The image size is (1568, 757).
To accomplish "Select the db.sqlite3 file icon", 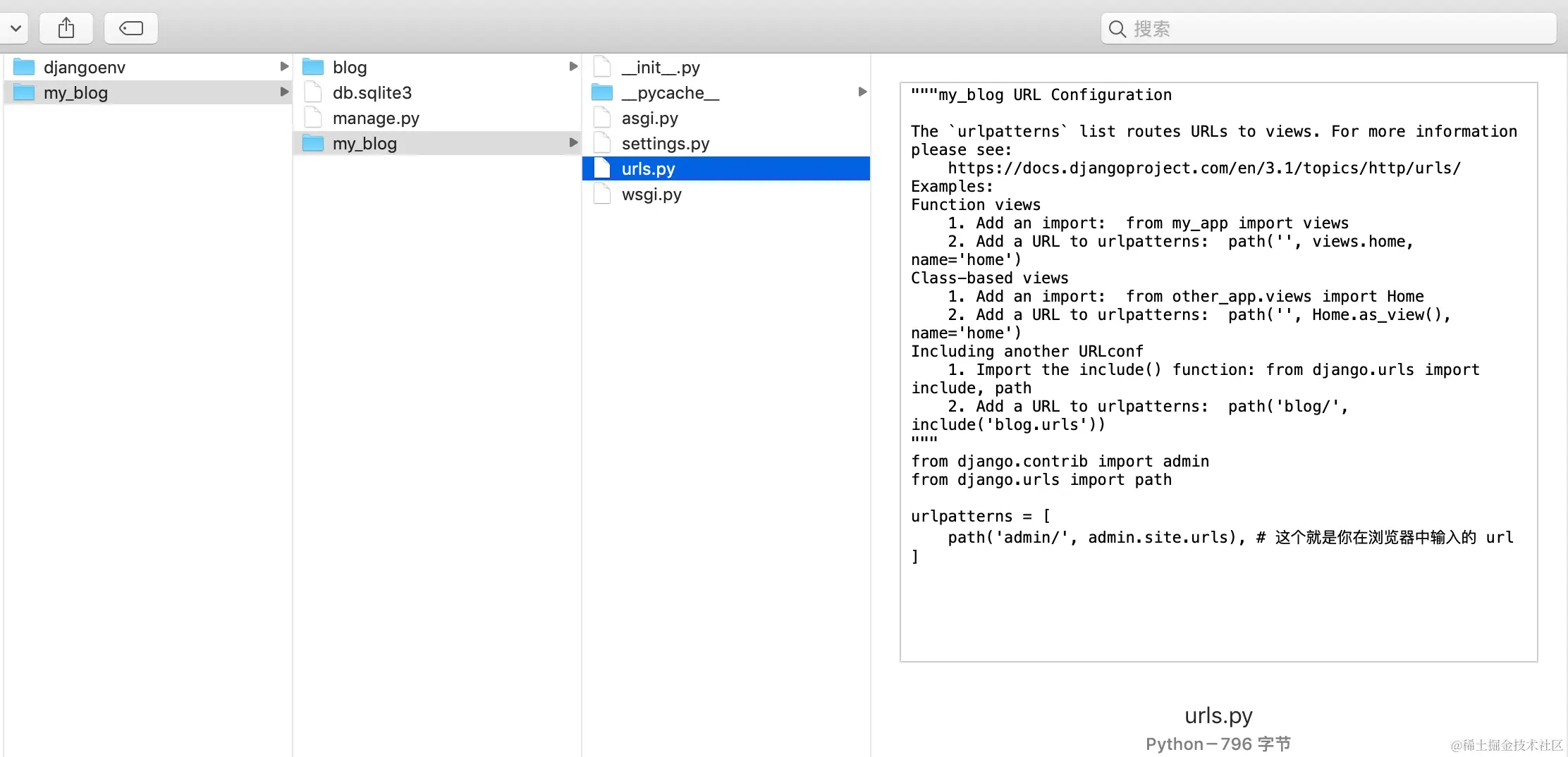I will coord(313,92).
